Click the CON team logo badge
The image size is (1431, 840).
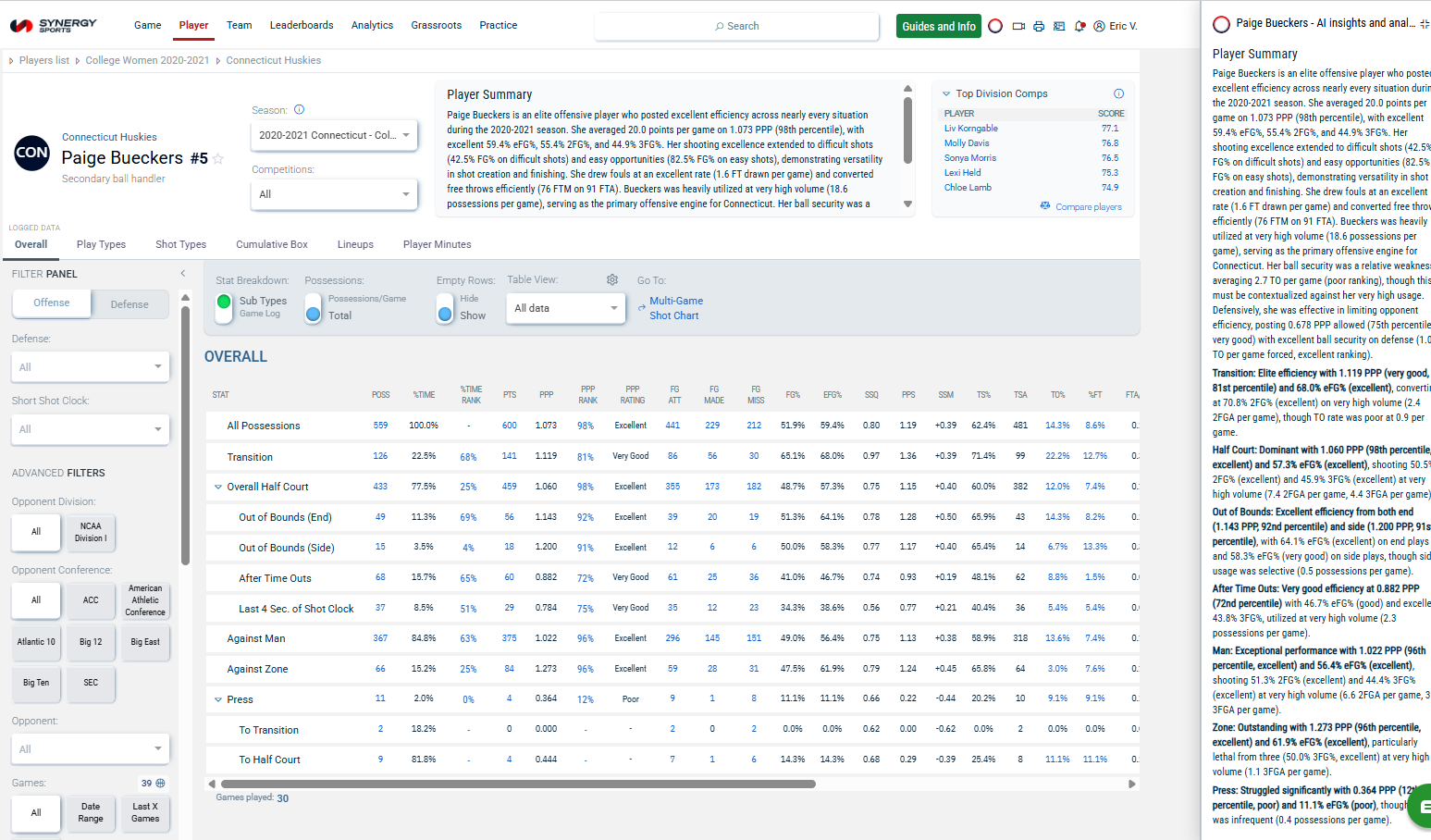click(x=31, y=153)
